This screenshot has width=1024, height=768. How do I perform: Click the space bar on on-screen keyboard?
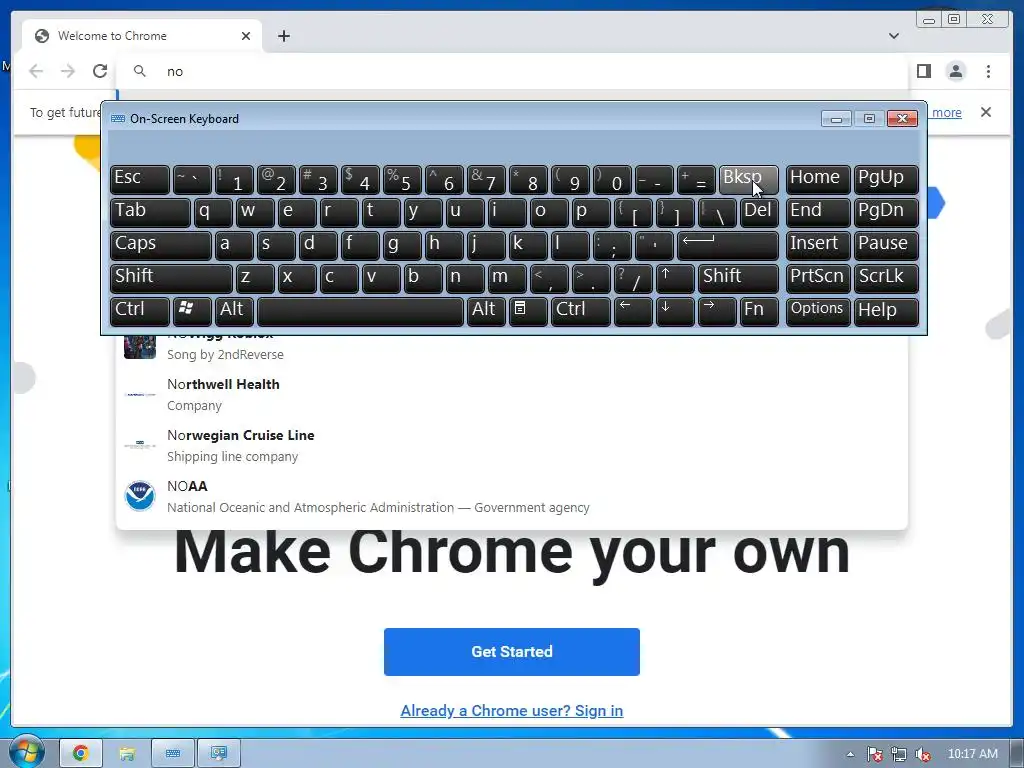pos(360,312)
